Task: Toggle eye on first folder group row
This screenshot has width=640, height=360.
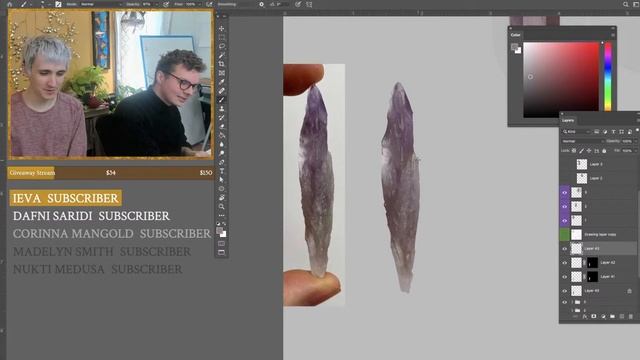Action: 565,302
